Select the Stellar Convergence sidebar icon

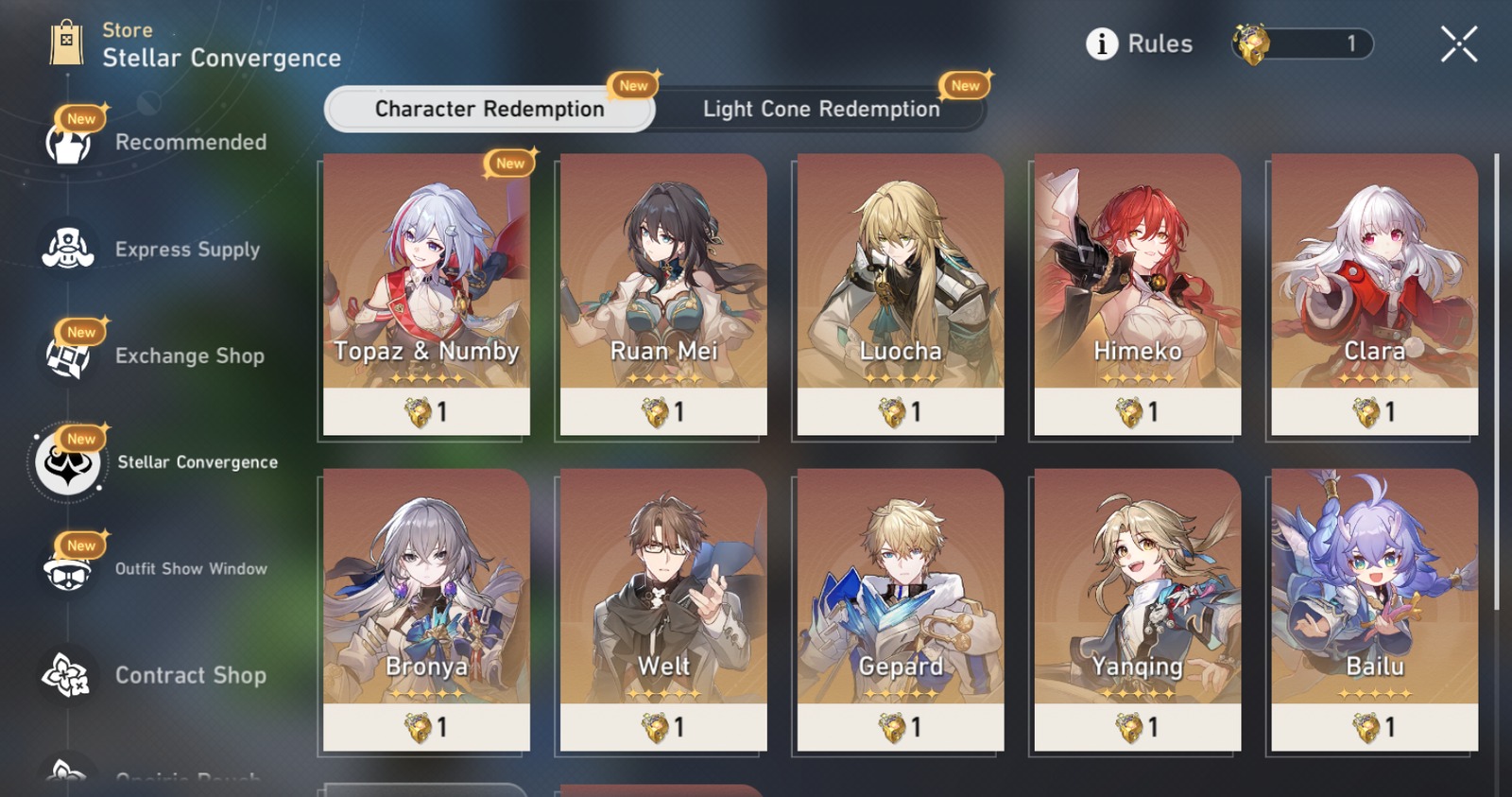[x=68, y=462]
